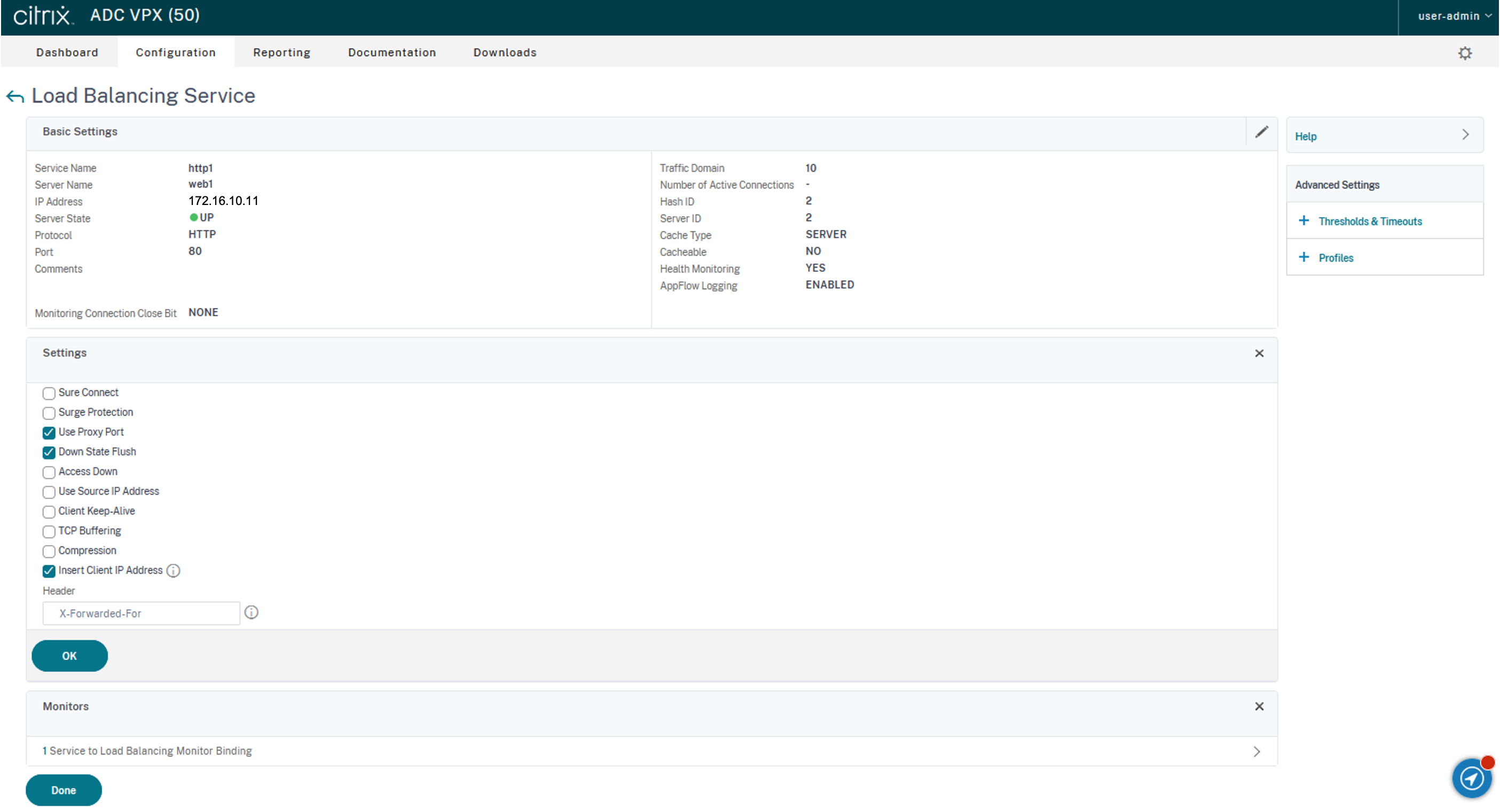Open the user-admin dropdown menu

click(1454, 17)
